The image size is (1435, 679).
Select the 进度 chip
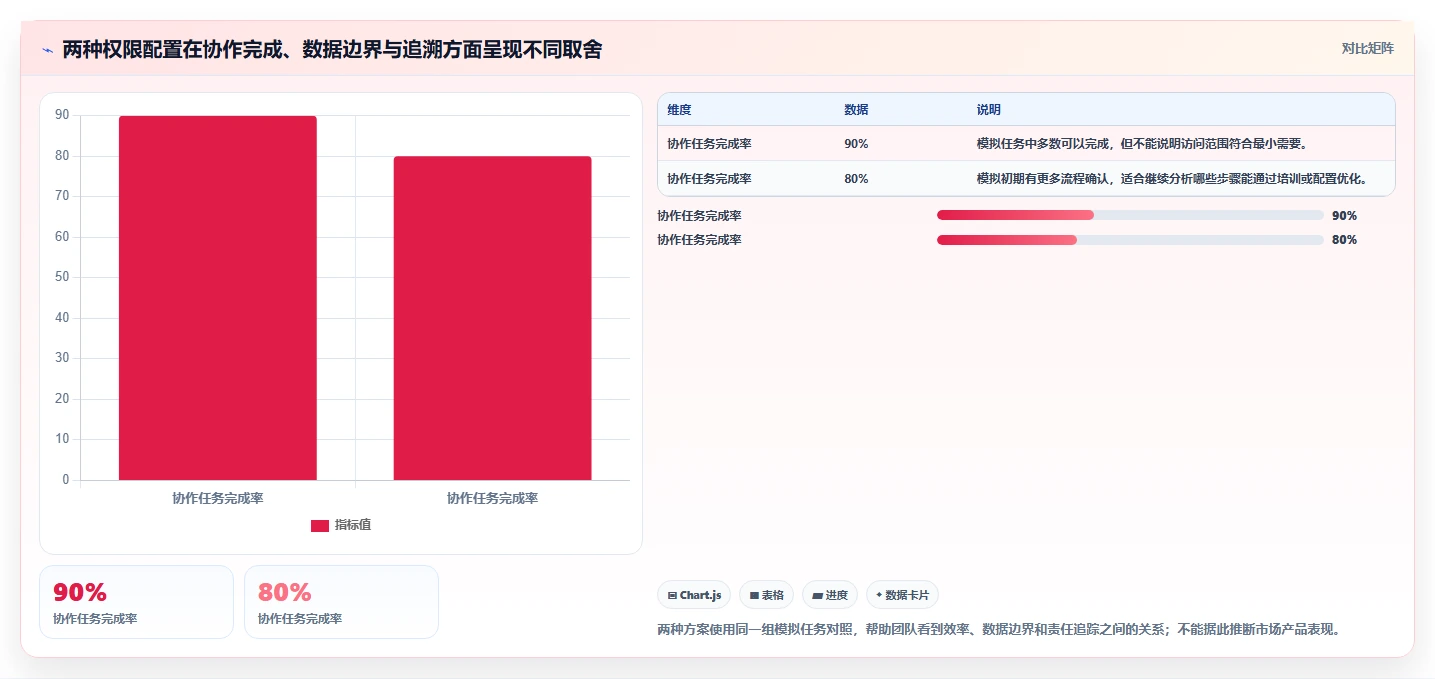tap(830, 595)
